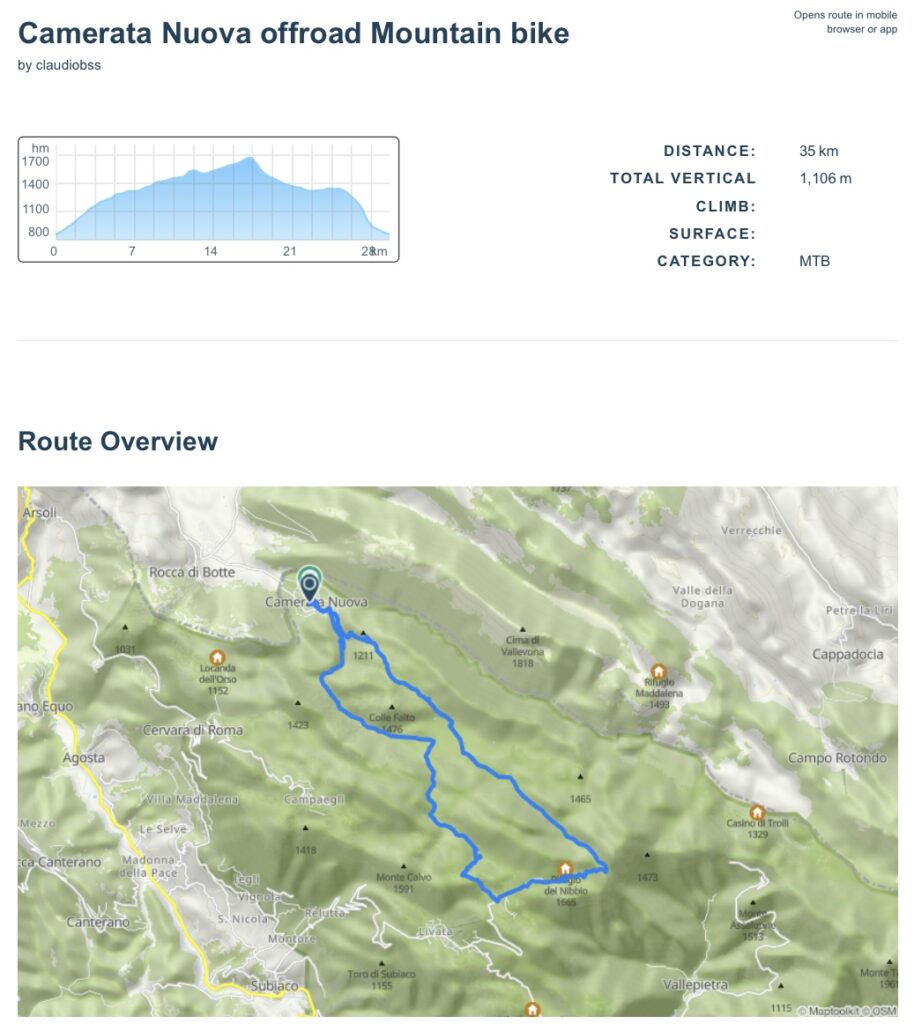This screenshot has width=914, height=1024.
Task: Open the OSM attribution link
Action: pyautogui.click(x=884, y=1010)
